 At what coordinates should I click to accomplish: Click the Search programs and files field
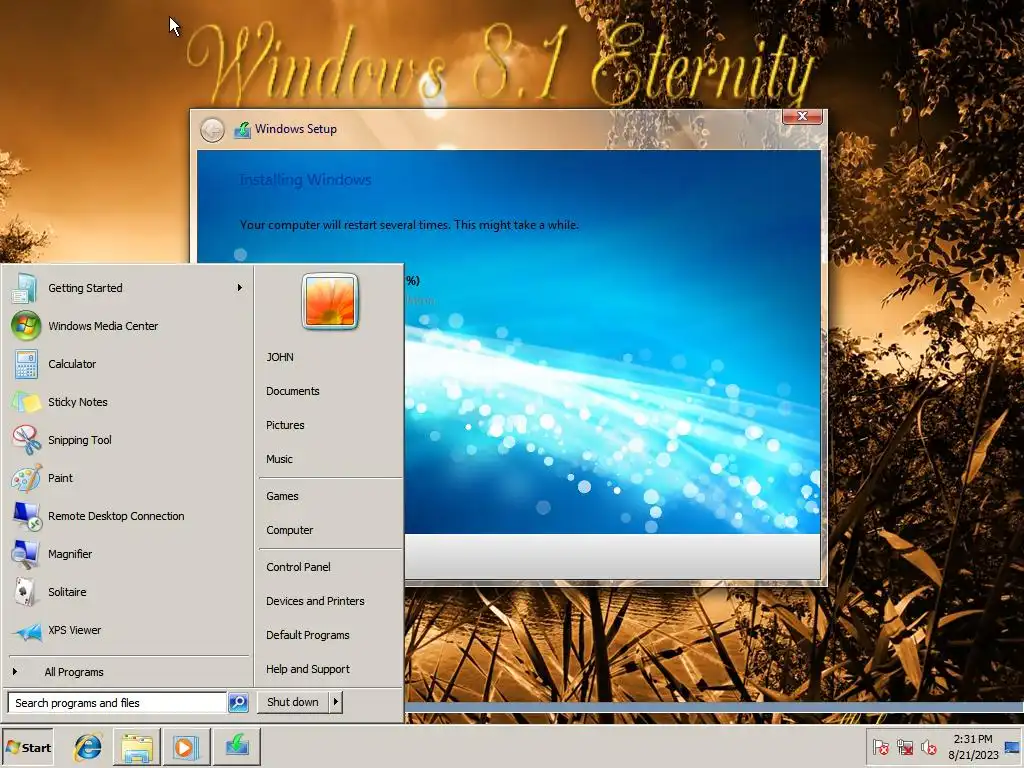tap(117, 703)
